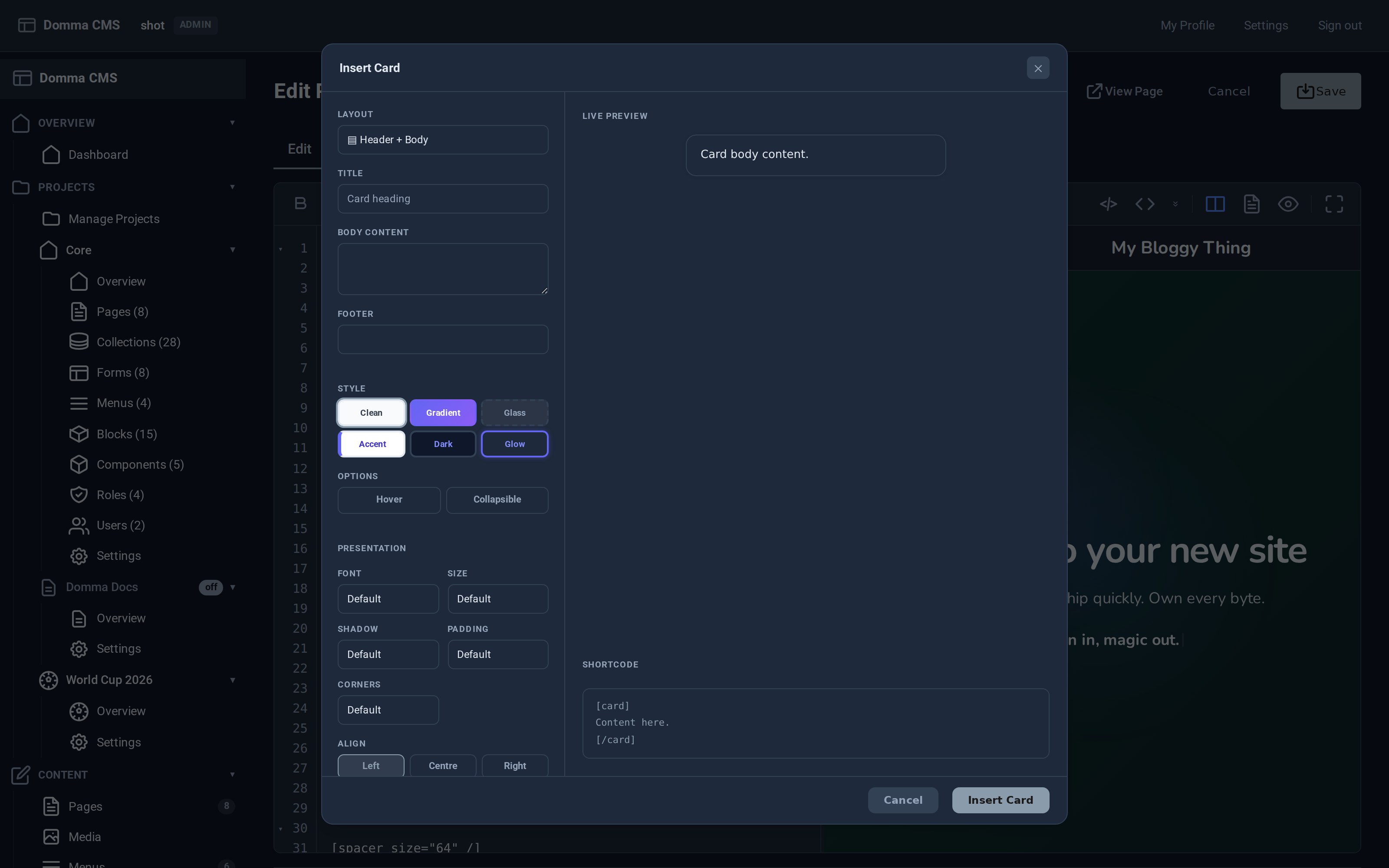Set alignment to Right

point(514,766)
